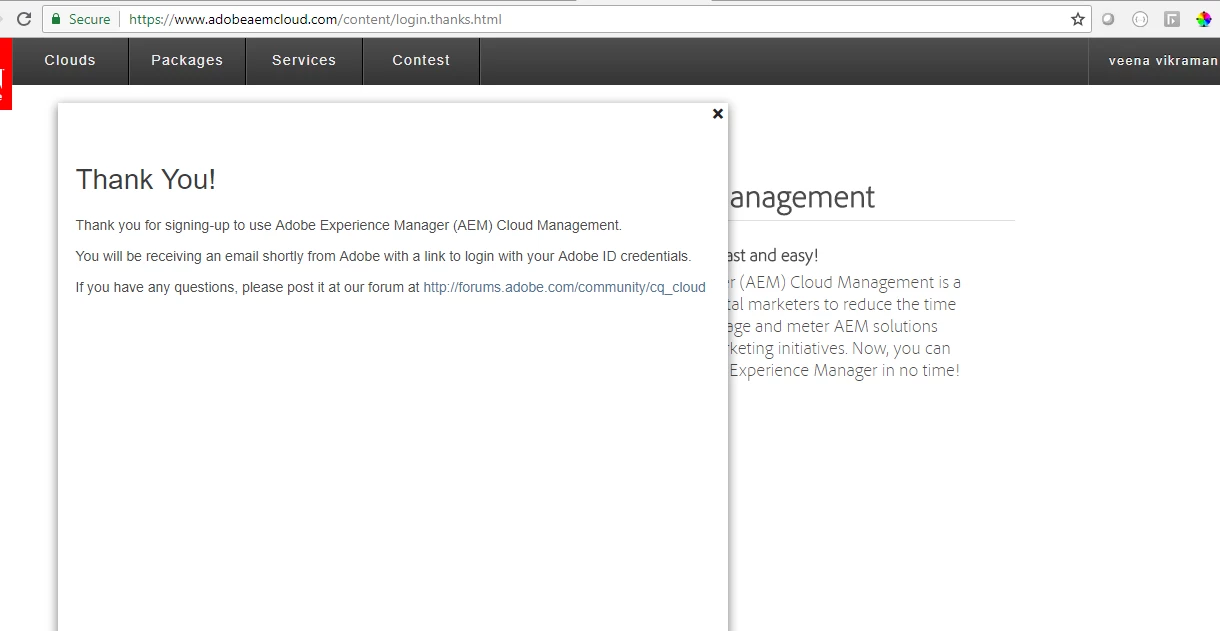Image resolution: width=1220 pixels, height=631 pixels.
Task: Close the Thank You dialog with the X
Action: point(717,114)
